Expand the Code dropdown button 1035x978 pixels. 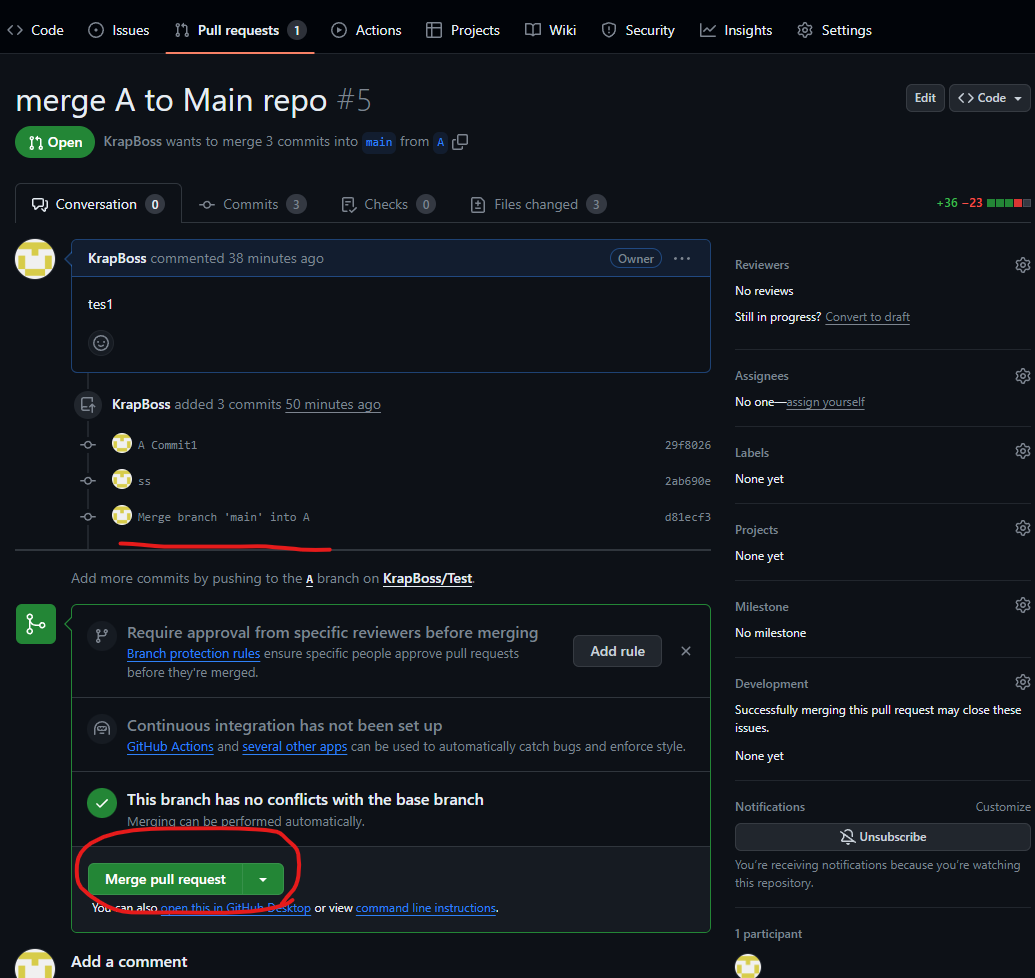989,98
